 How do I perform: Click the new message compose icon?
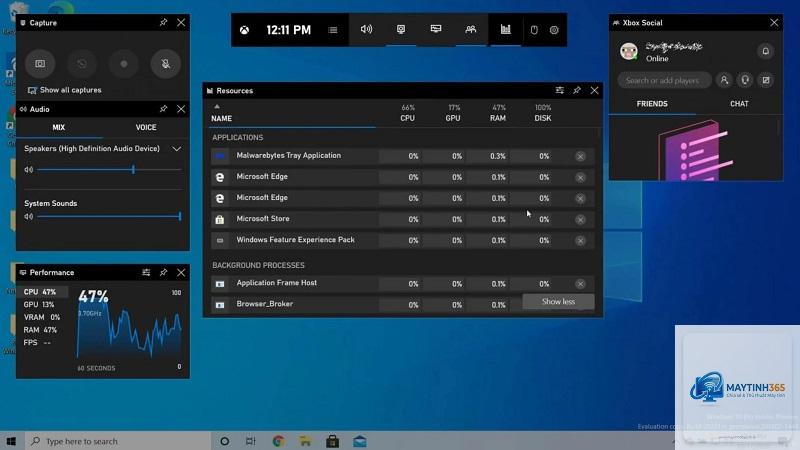(766, 80)
